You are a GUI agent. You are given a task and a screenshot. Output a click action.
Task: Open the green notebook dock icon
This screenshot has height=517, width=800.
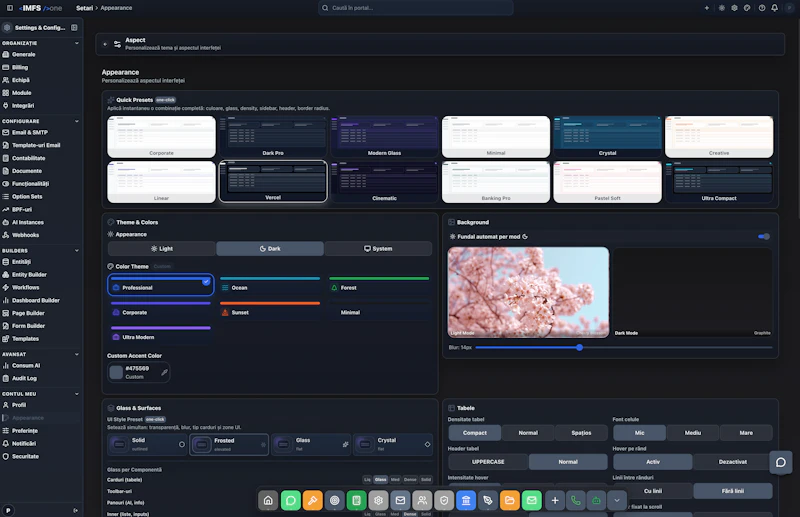click(x=356, y=501)
